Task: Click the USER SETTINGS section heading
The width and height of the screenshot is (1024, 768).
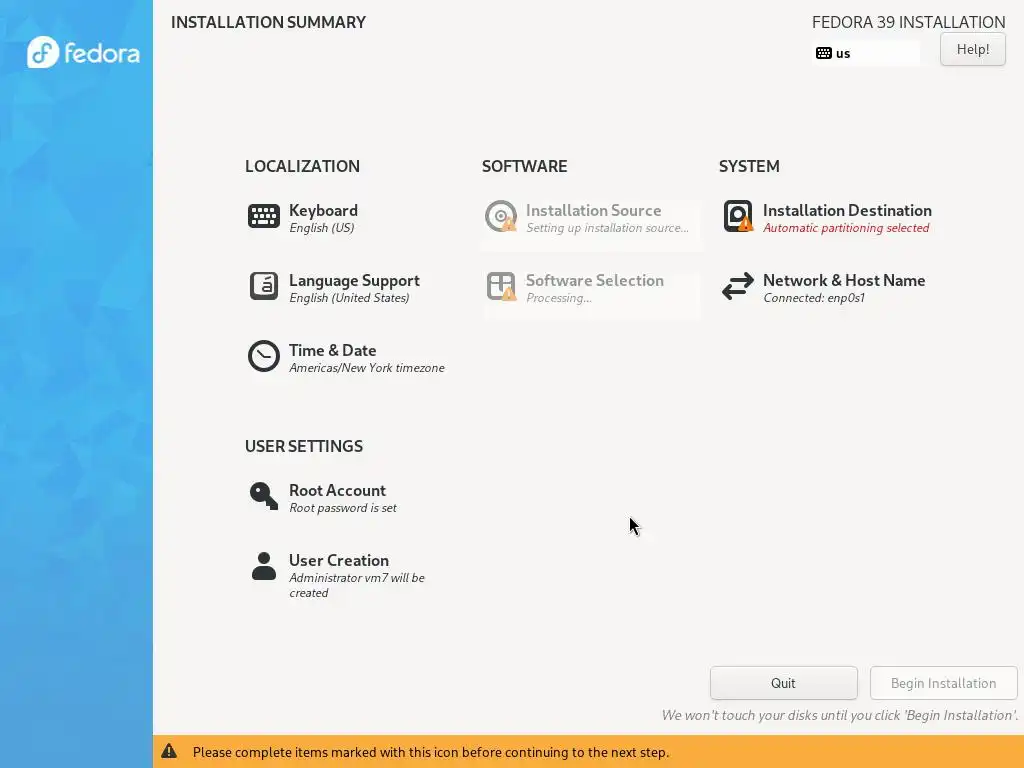Action: [x=304, y=446]
